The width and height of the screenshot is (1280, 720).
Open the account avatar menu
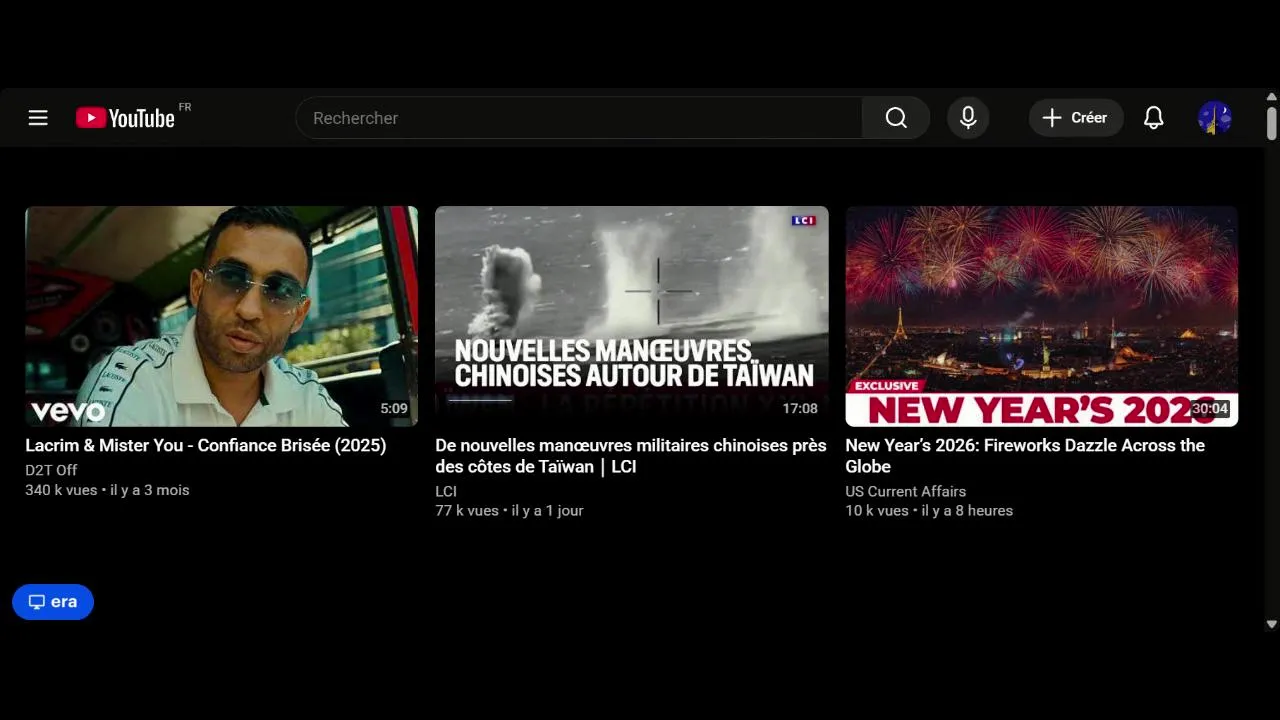click(x=1215, y=118)
